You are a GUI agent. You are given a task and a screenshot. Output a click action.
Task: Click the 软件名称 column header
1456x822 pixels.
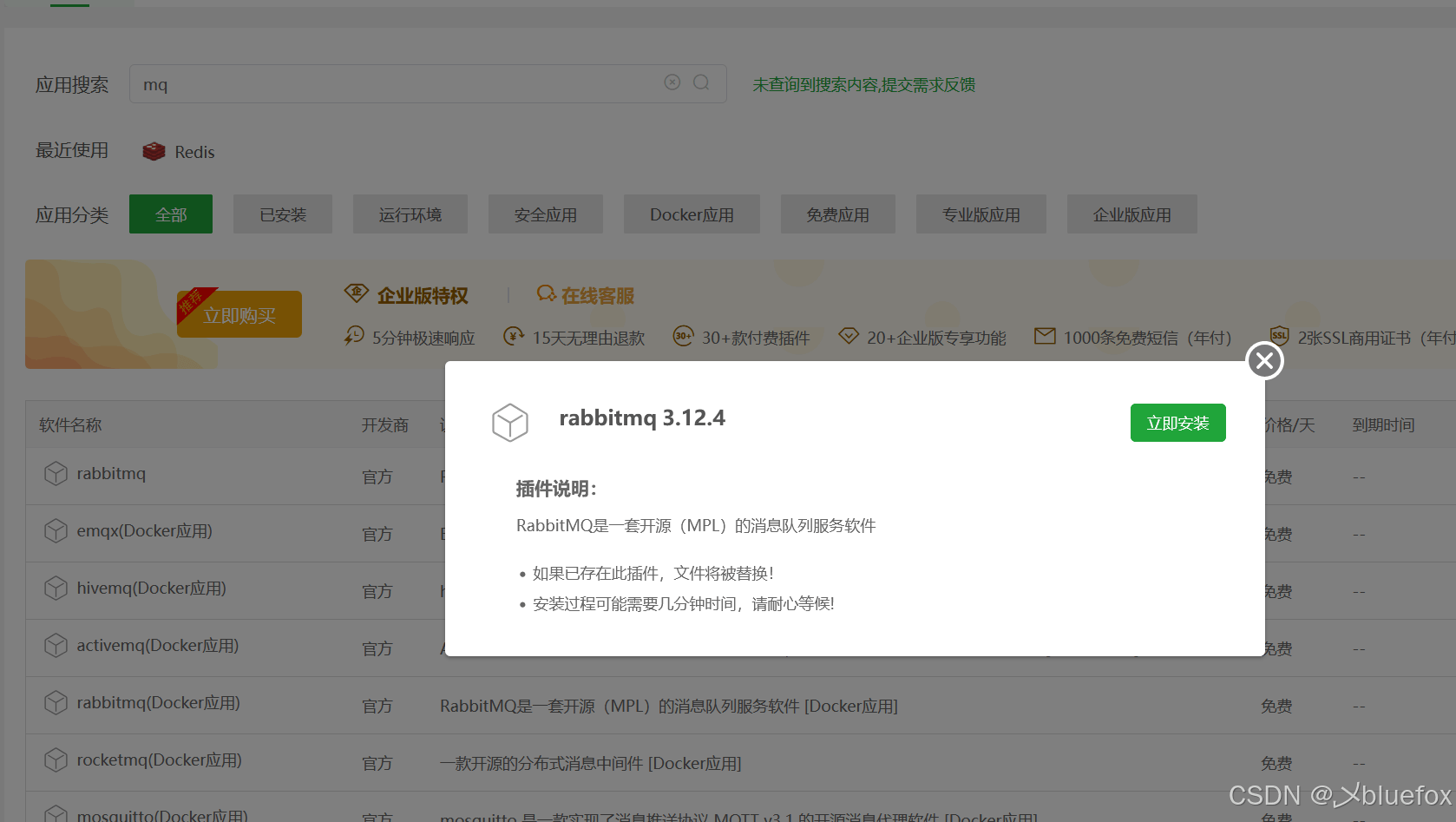pyautogui.click(x=70, y=424)
